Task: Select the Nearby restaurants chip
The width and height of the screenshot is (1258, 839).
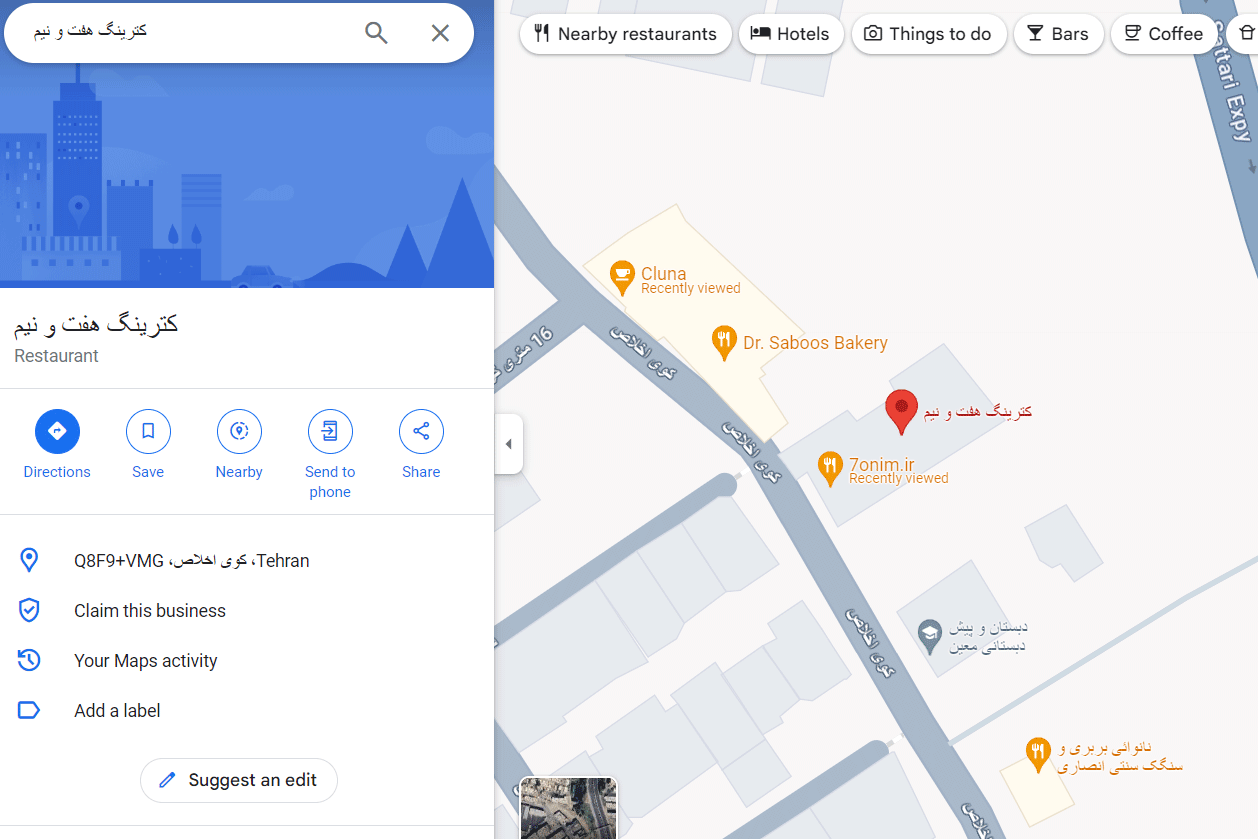Action: pyautogui.click(x=625, y=34)
